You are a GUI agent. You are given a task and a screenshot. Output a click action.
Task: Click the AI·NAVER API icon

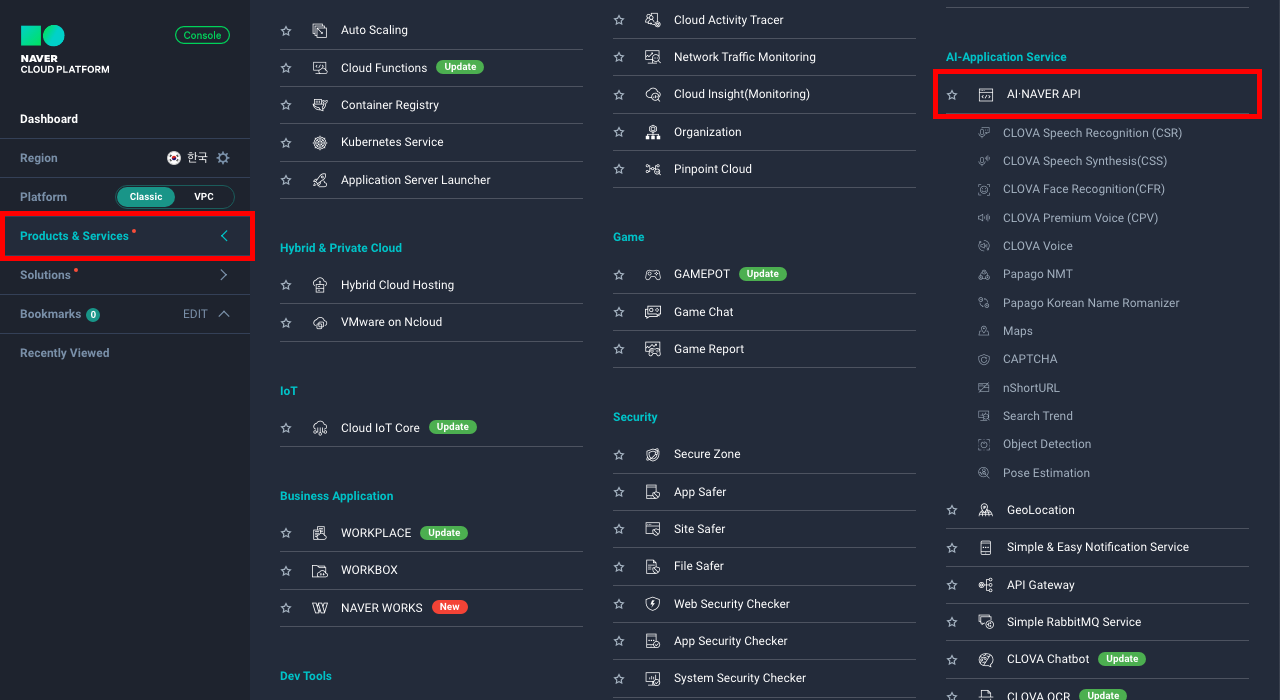[986, 95]
